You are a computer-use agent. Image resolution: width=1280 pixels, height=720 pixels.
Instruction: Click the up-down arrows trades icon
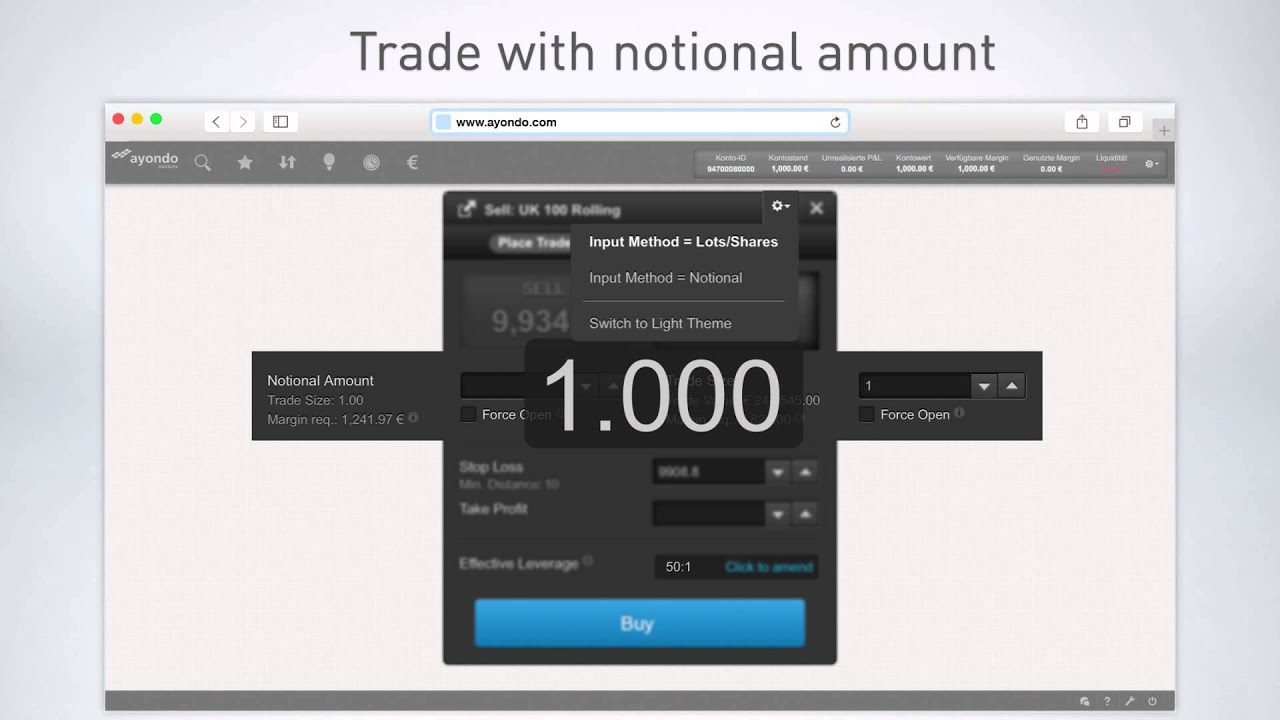(287, 162)
